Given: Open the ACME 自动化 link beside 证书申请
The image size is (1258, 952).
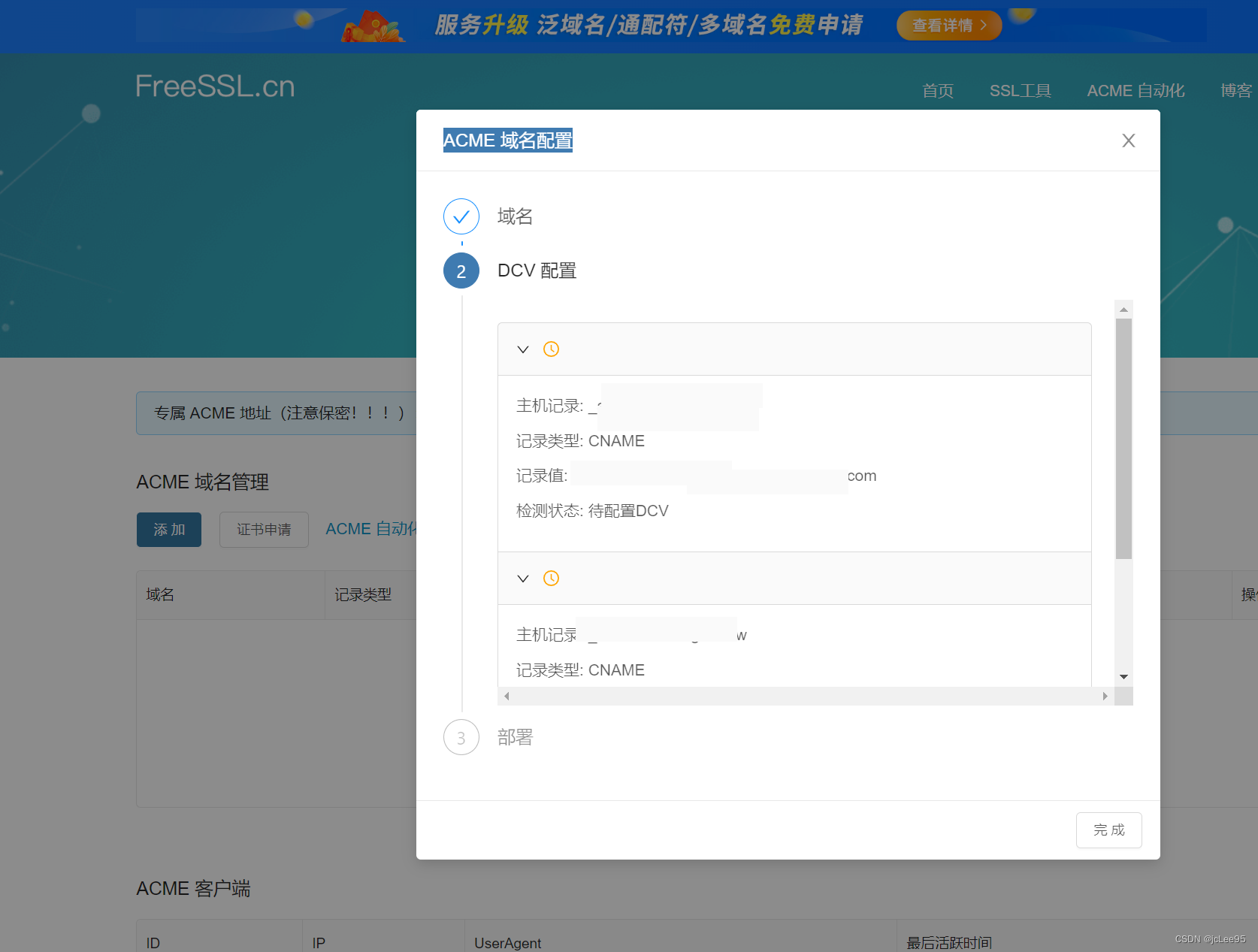Looking at the screenshot, I should 370,529.
